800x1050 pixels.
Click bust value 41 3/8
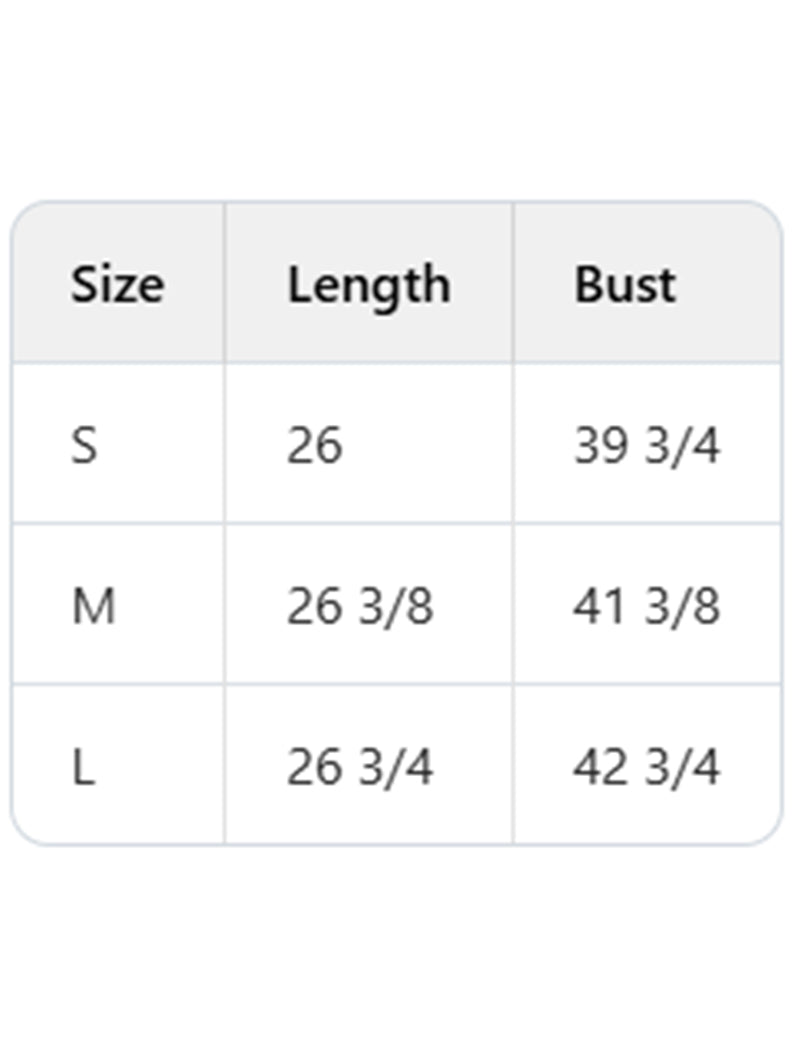click(646, 606)
